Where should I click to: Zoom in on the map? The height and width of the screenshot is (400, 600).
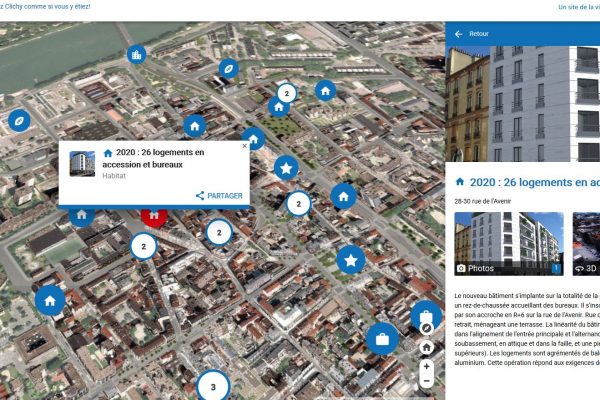coord(427,366)
